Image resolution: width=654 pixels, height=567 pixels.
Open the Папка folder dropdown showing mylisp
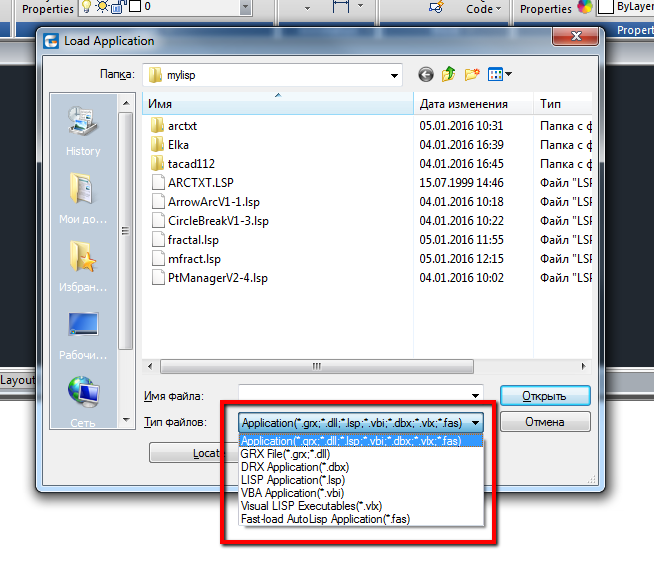coord(272,75)
